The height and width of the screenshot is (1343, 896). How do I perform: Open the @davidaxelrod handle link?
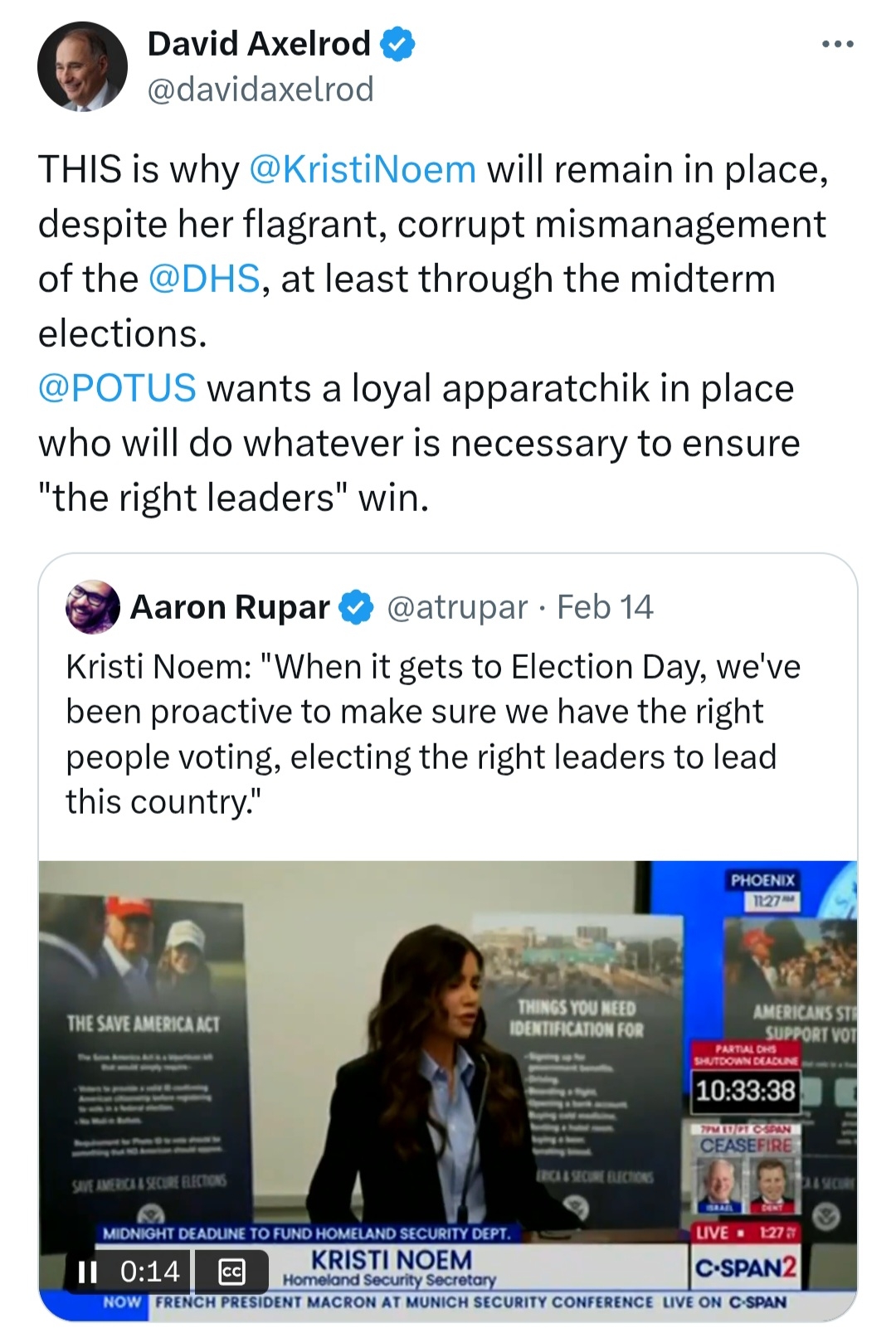[x=261, y=90]
